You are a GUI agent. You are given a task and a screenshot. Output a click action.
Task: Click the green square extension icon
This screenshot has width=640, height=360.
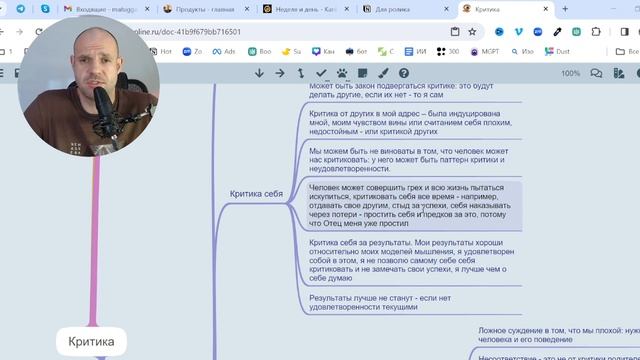click(x=576, y=31)
